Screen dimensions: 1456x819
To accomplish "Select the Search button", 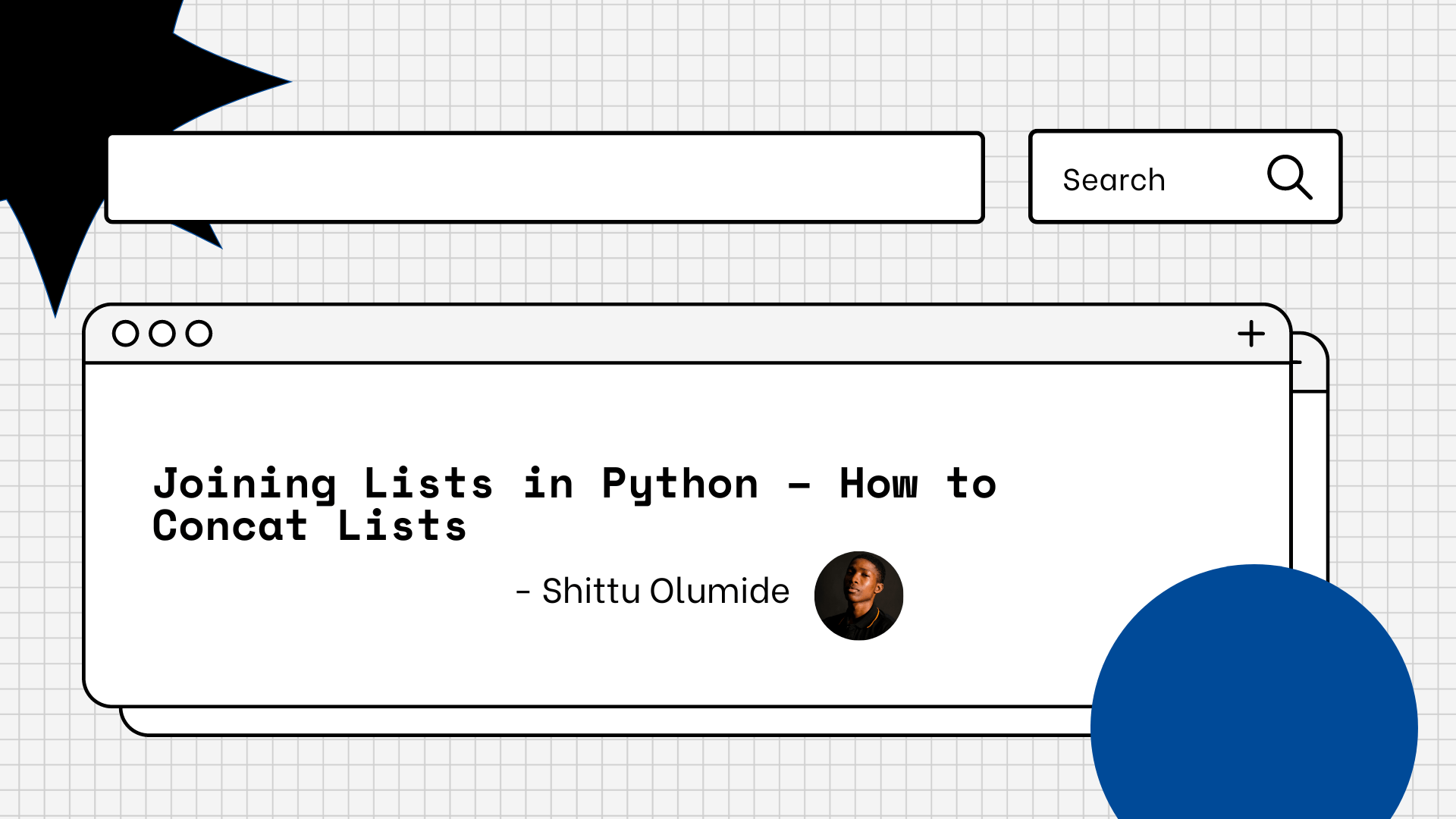I will pyautogui.click(x=1113, y=179).
